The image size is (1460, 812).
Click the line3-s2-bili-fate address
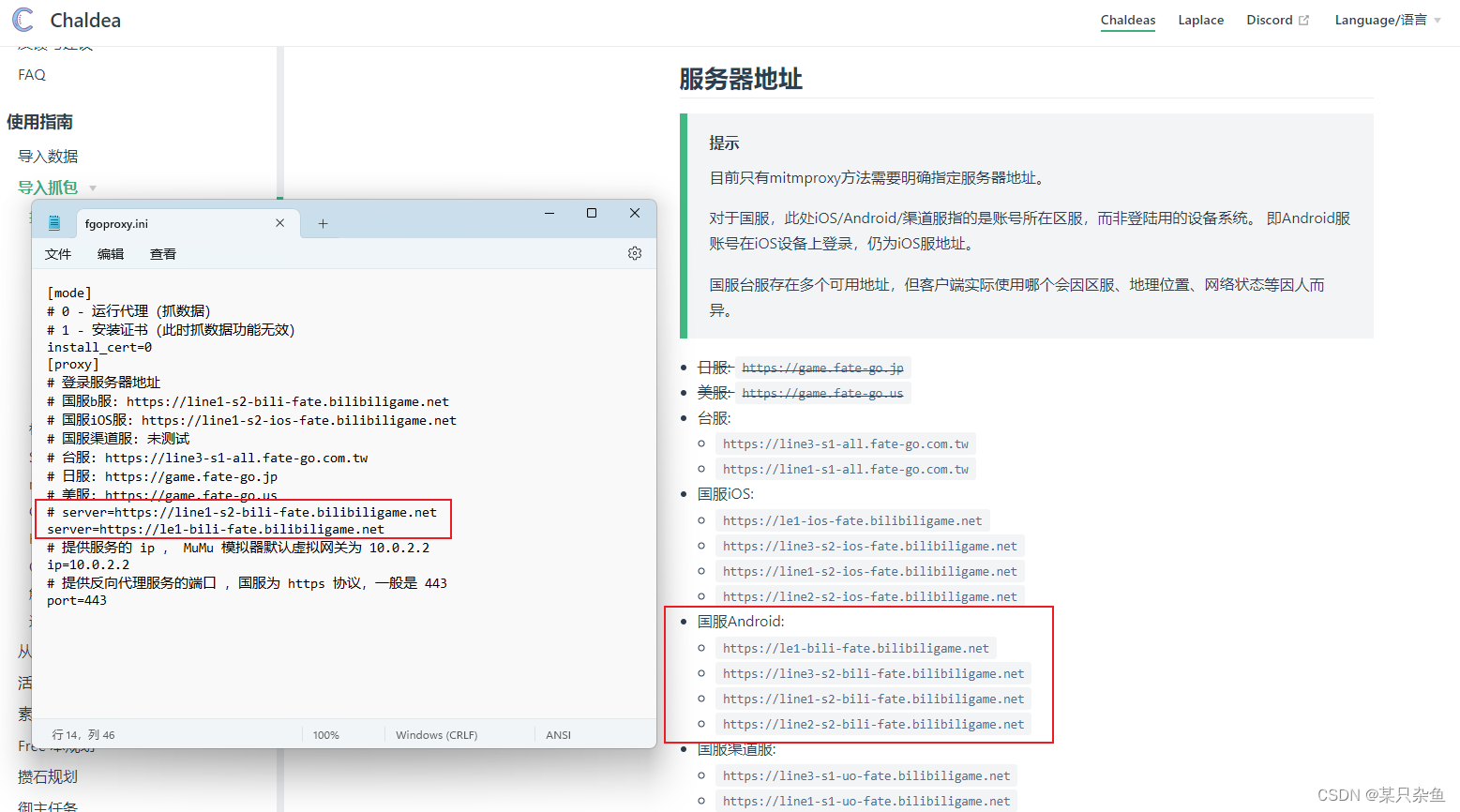[x=874, y=673]
